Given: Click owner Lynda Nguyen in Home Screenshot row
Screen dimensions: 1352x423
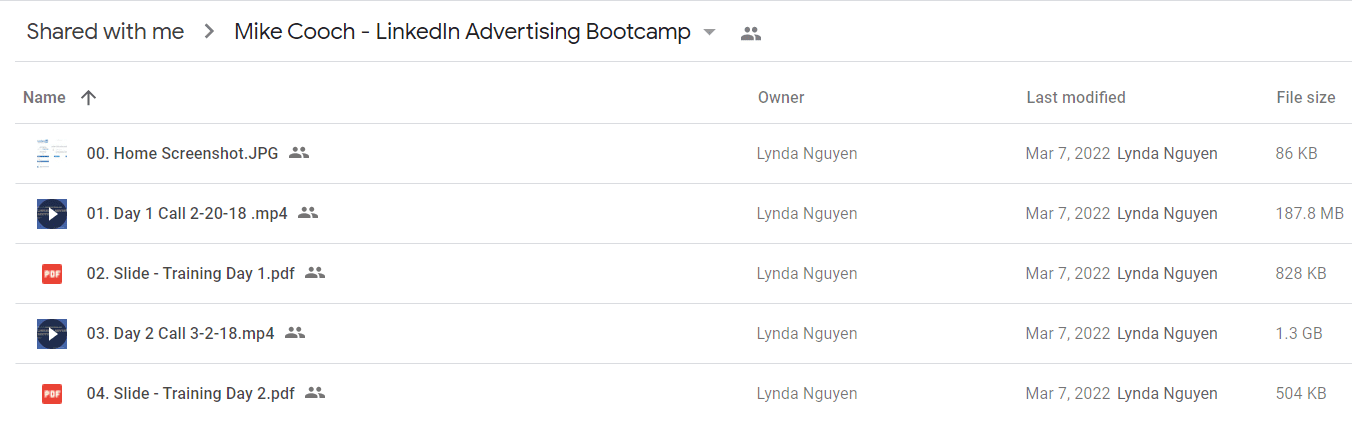Looking at the screenshot, I should (807, 153).
